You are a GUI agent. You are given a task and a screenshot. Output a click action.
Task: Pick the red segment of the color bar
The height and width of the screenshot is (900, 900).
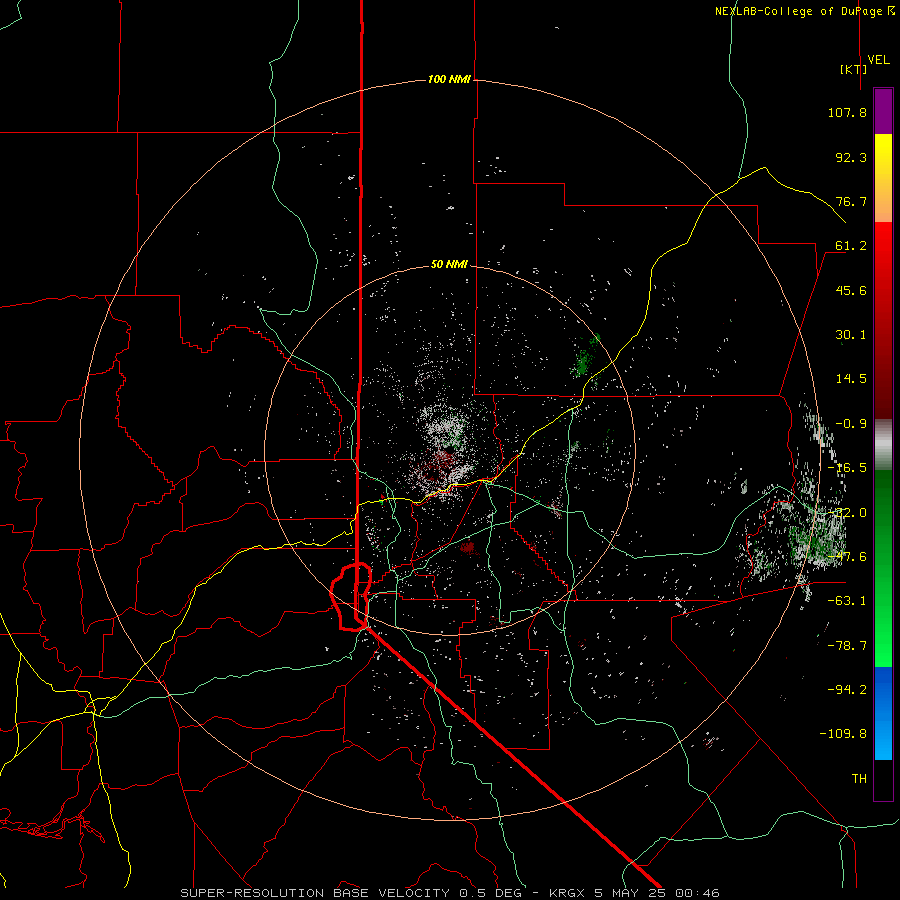coord(883,320)
